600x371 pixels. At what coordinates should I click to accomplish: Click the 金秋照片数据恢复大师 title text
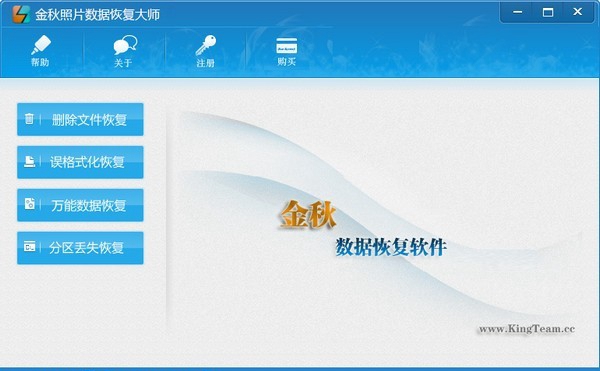click(x=97, y=15)
